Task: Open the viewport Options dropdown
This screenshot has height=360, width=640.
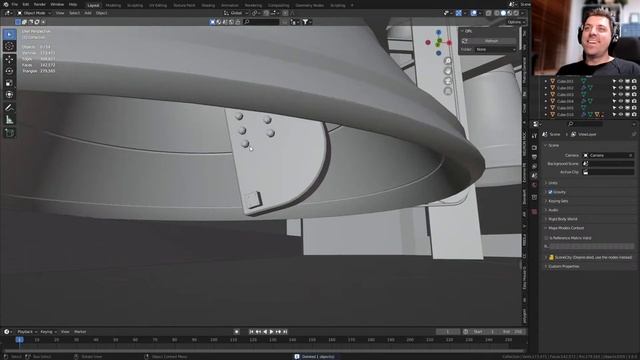Action: pyautogui.click(x=516, y=22)
